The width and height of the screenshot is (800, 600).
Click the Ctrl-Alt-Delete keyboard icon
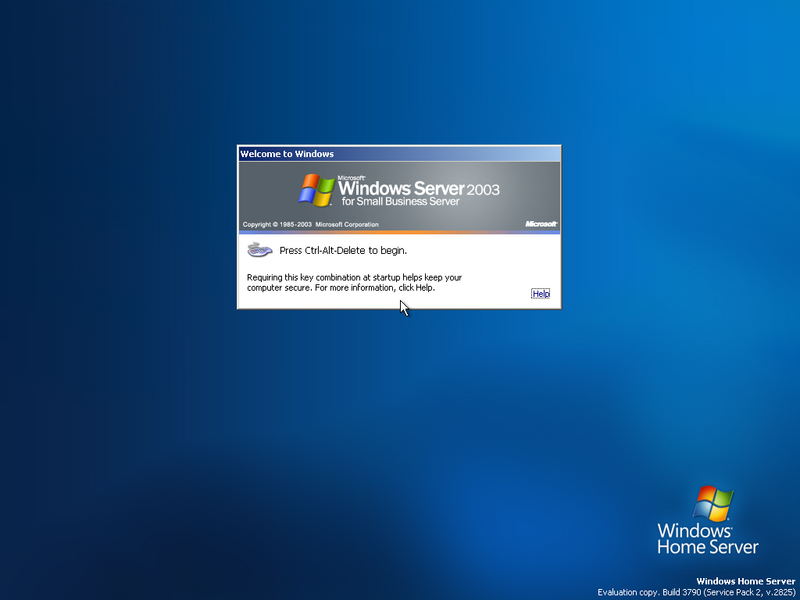tap(260, 250)
